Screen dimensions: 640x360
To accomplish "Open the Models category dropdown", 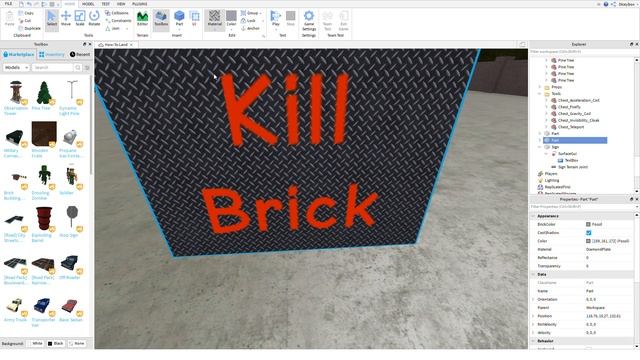I will [x=16, y=67].
